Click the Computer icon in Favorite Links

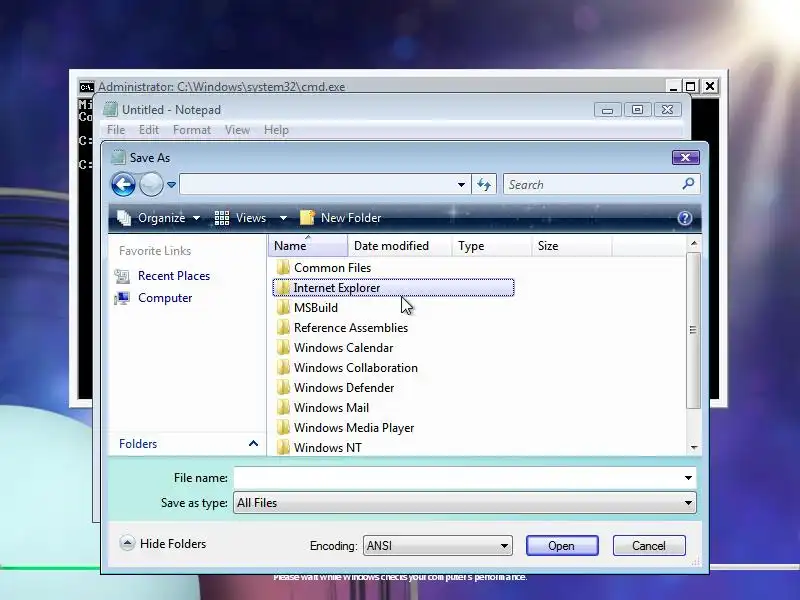[x=122, y=298]
